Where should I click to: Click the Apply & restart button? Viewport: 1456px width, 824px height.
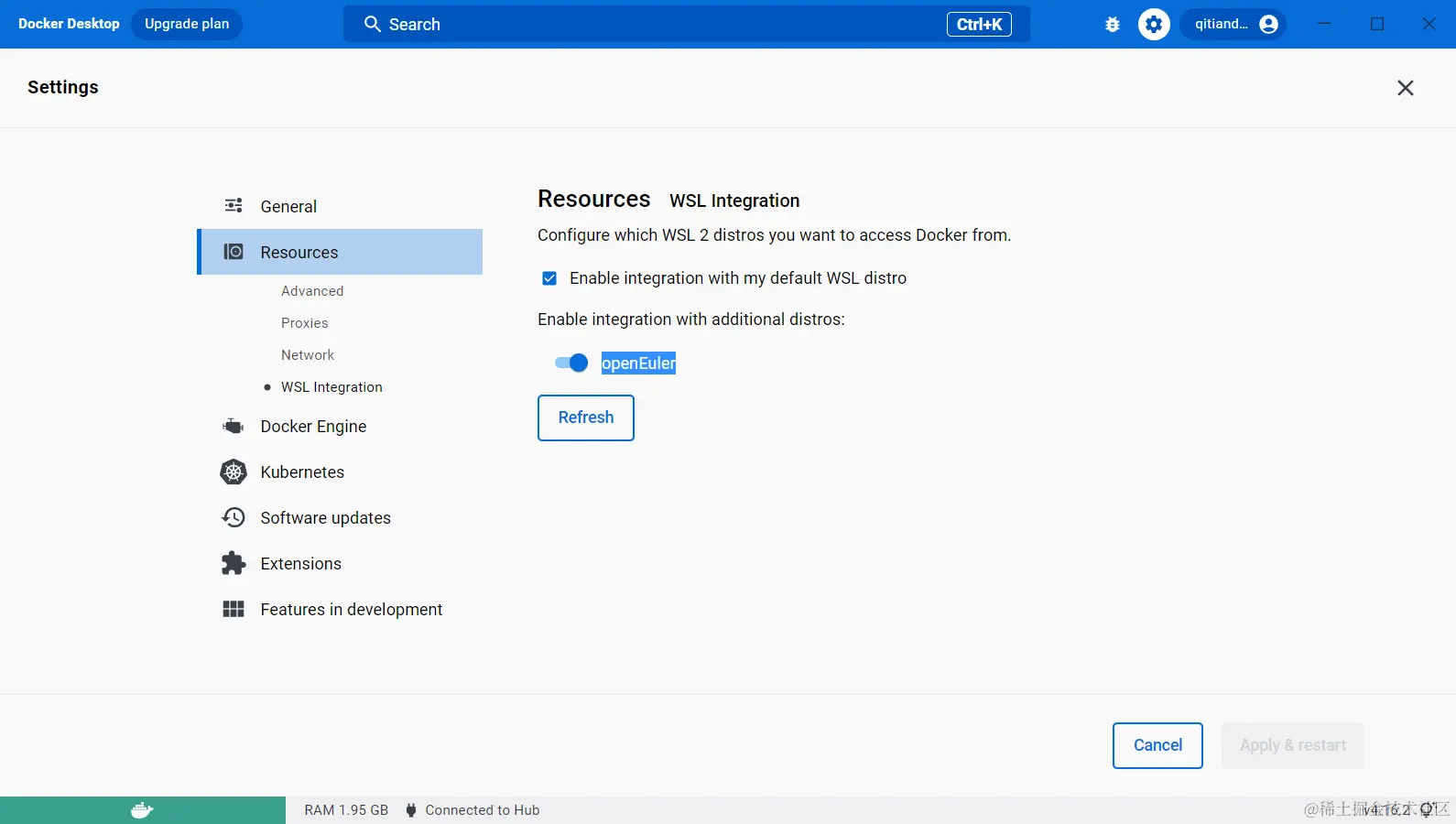(x=1293, y=745)
